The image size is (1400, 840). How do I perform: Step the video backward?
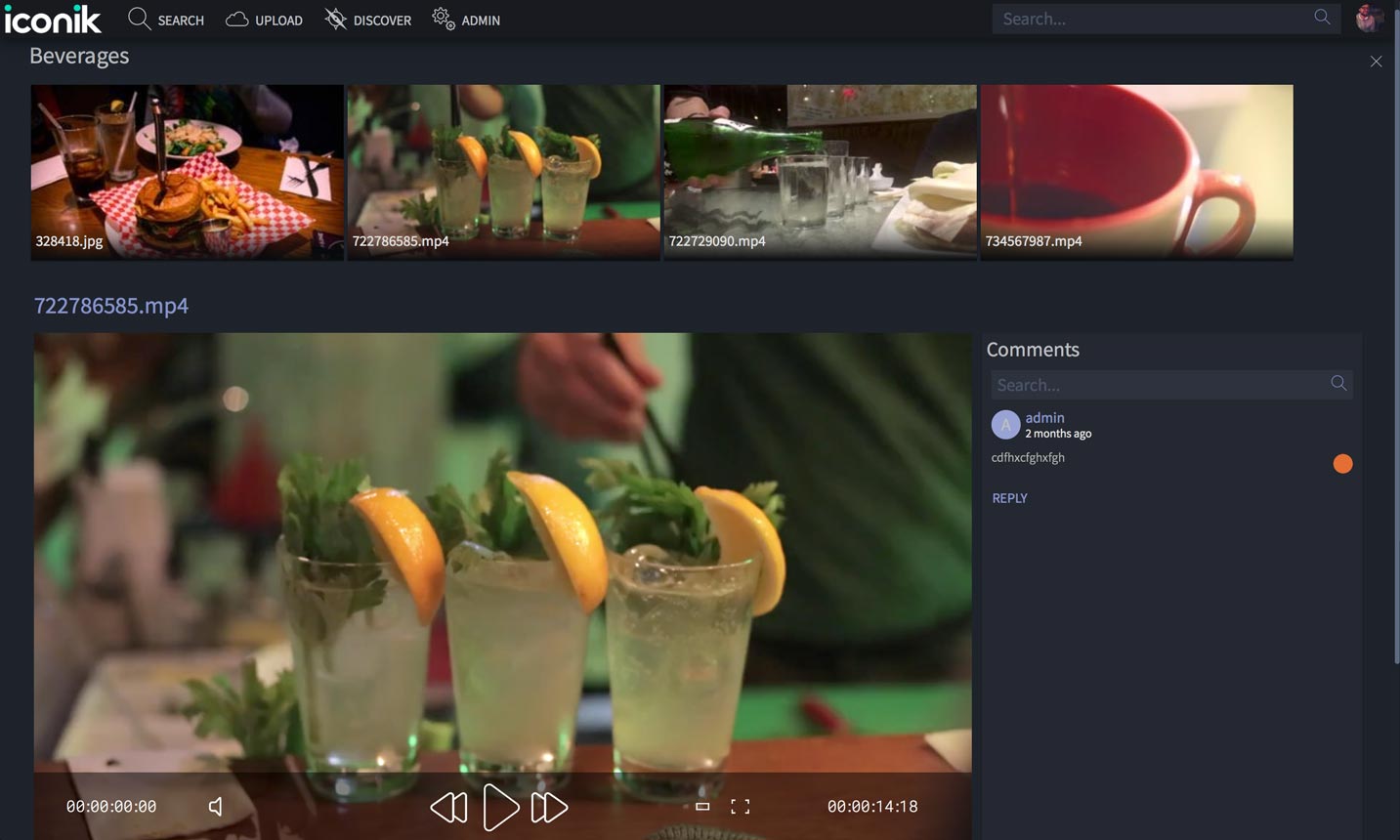click(449, 808)
